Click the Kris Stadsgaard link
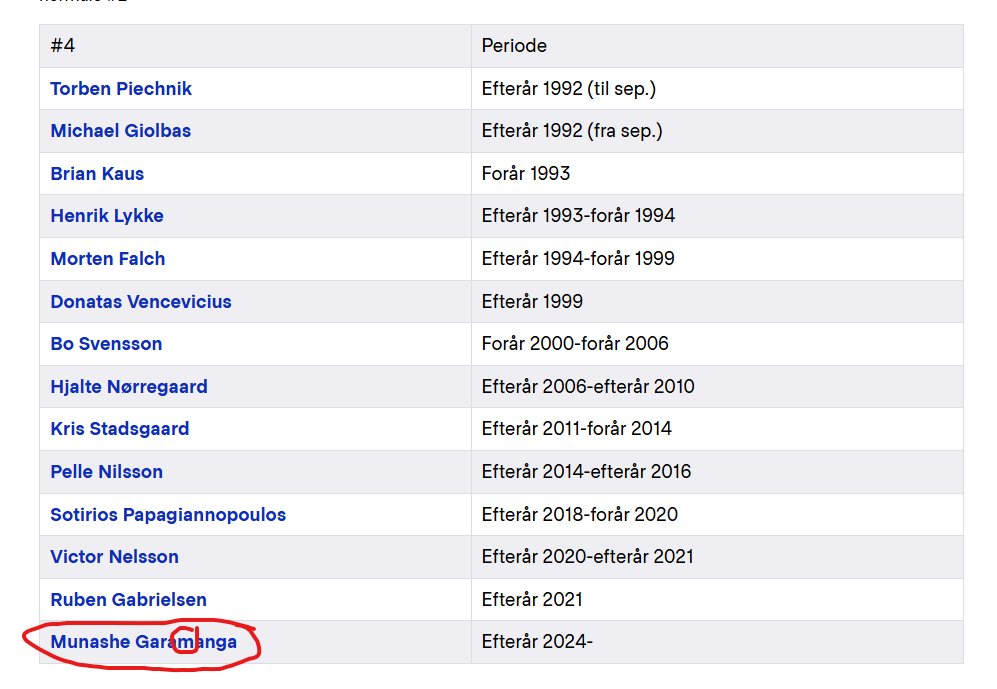The width and height of the screenshot is (997, 689). [x=120, y=429]
